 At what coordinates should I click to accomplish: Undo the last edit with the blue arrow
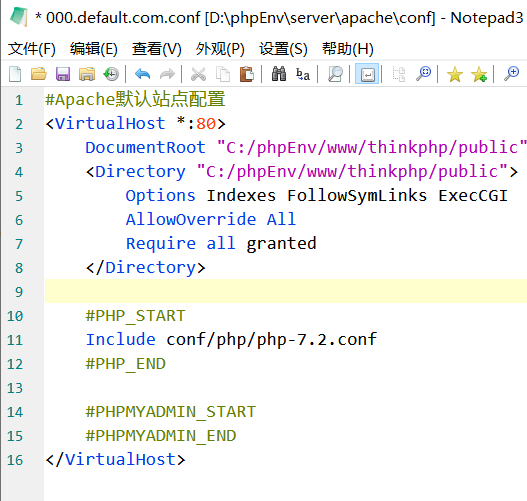(143, 74)
